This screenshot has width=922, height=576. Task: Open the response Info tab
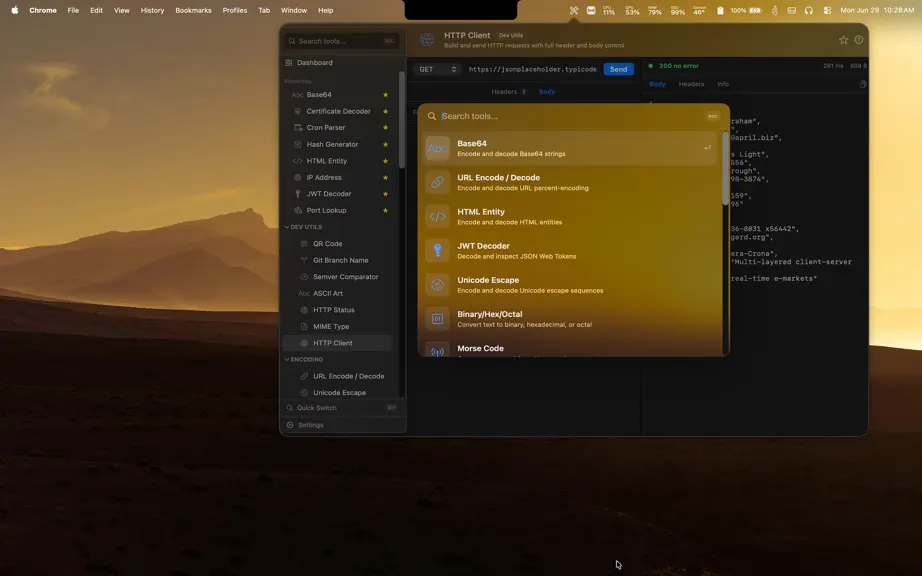(723, 84)
